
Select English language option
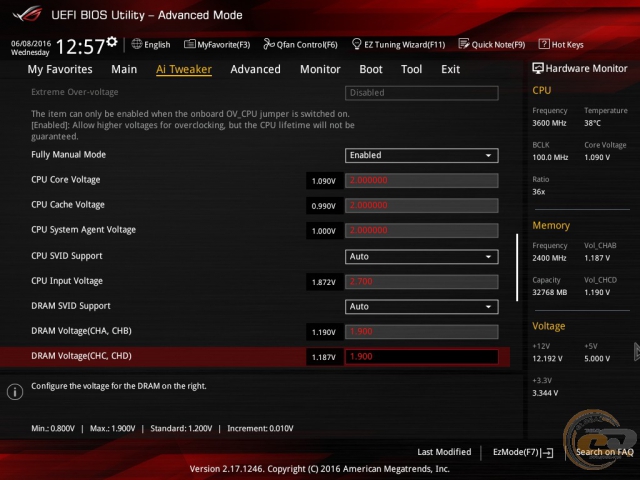click(x=157, y=44)
